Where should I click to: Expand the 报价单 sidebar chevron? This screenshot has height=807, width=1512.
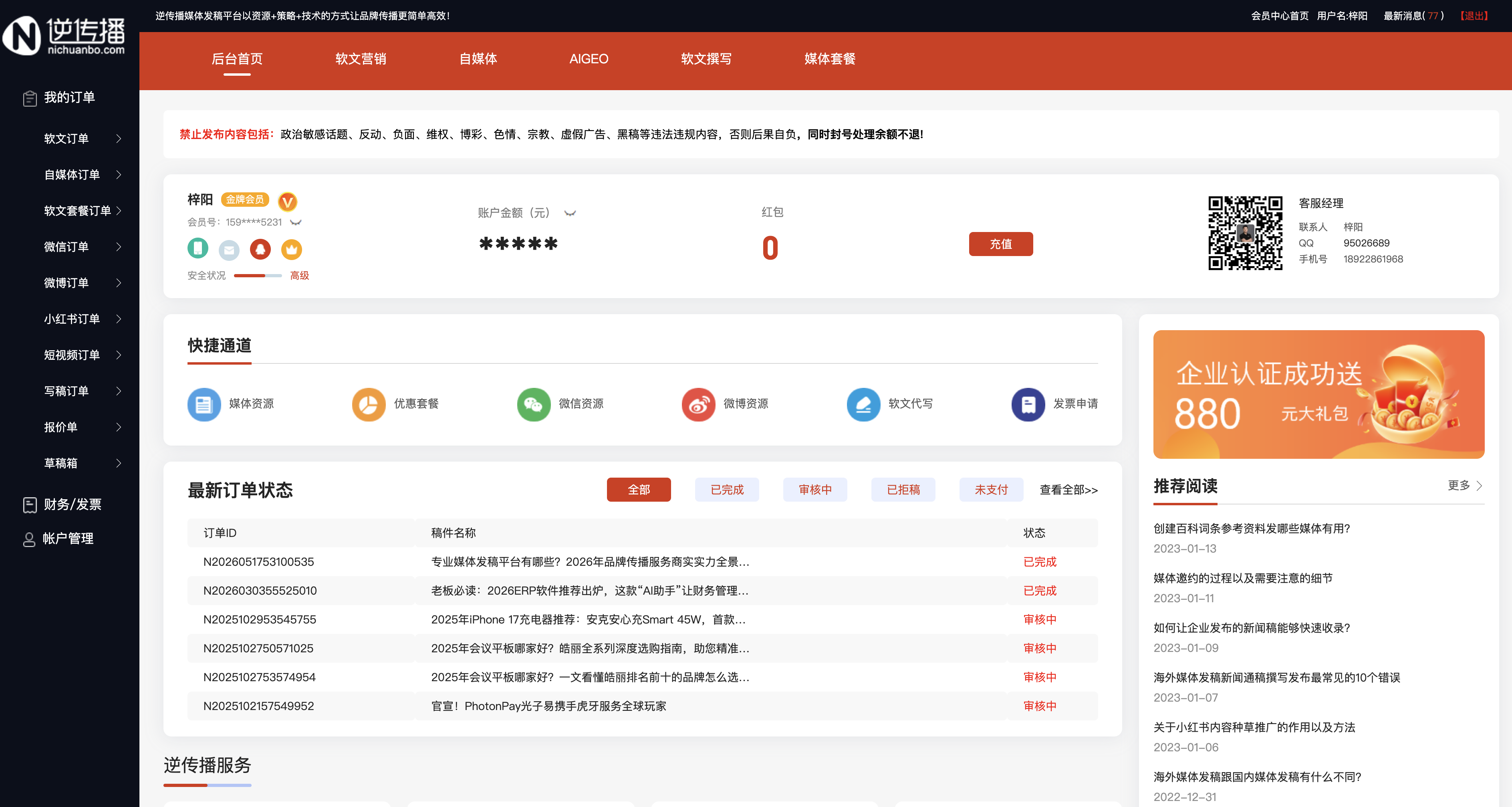click(119, 427)
